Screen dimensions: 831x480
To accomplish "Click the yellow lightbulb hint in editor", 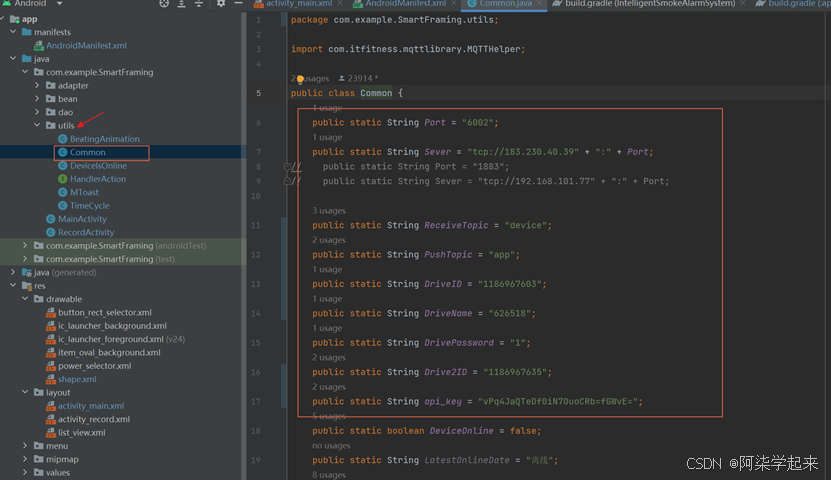I will (298, 78).
